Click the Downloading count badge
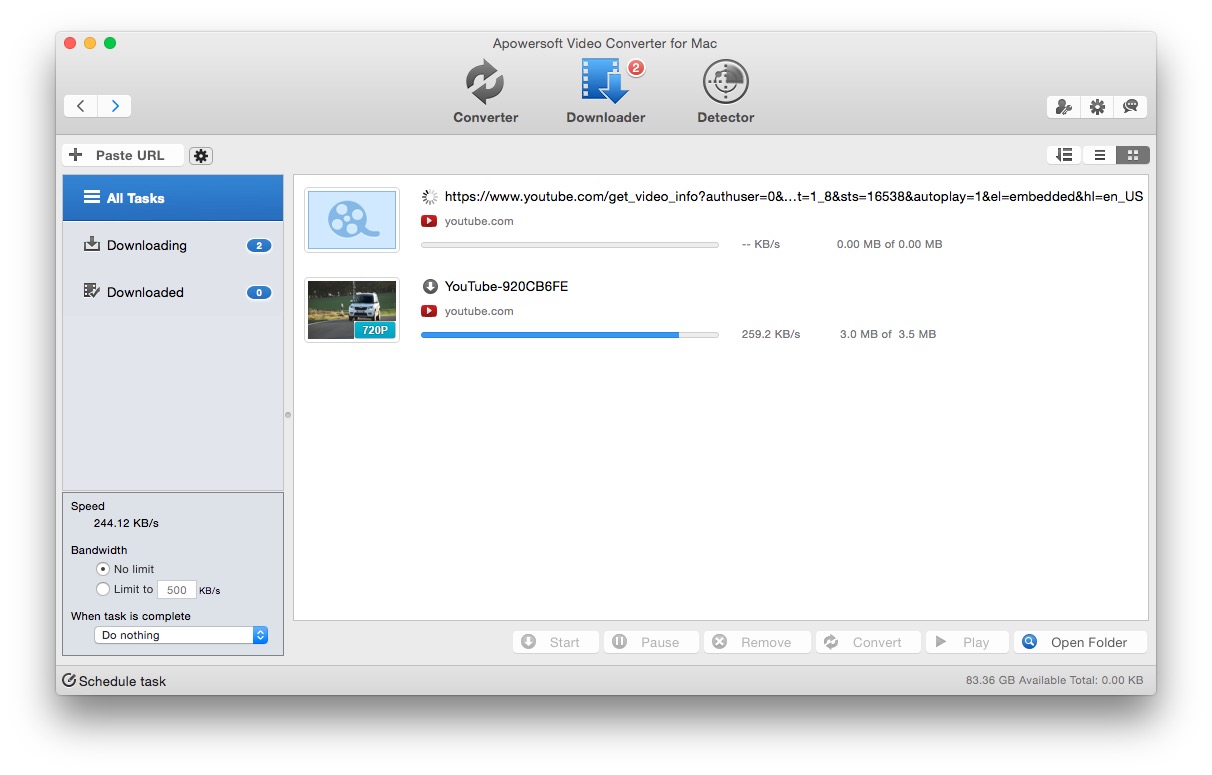Viewport: 1212px width, 775px height. tap(259, 246)
